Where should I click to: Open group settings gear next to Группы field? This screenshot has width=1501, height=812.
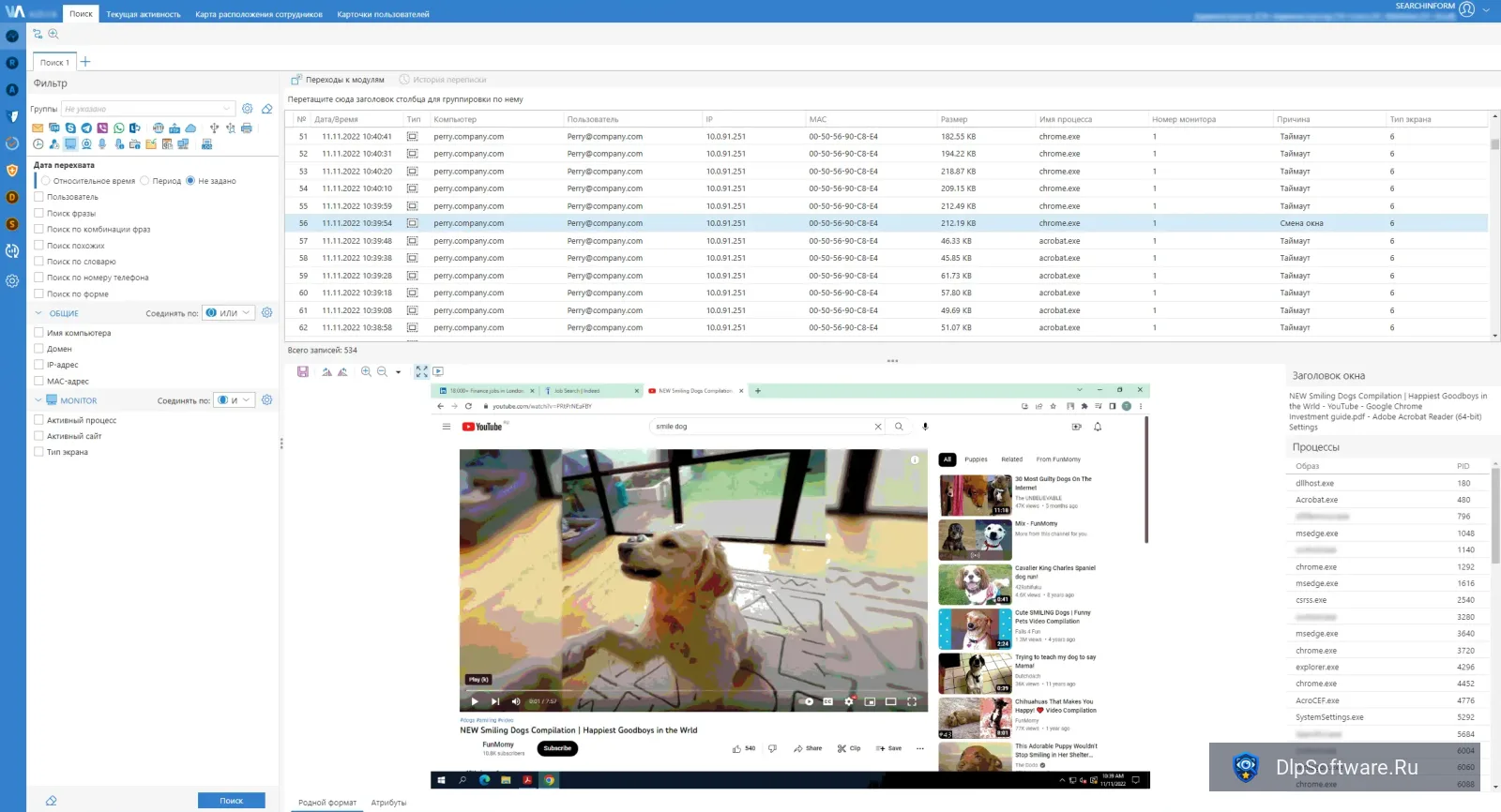tap(248, 109)
